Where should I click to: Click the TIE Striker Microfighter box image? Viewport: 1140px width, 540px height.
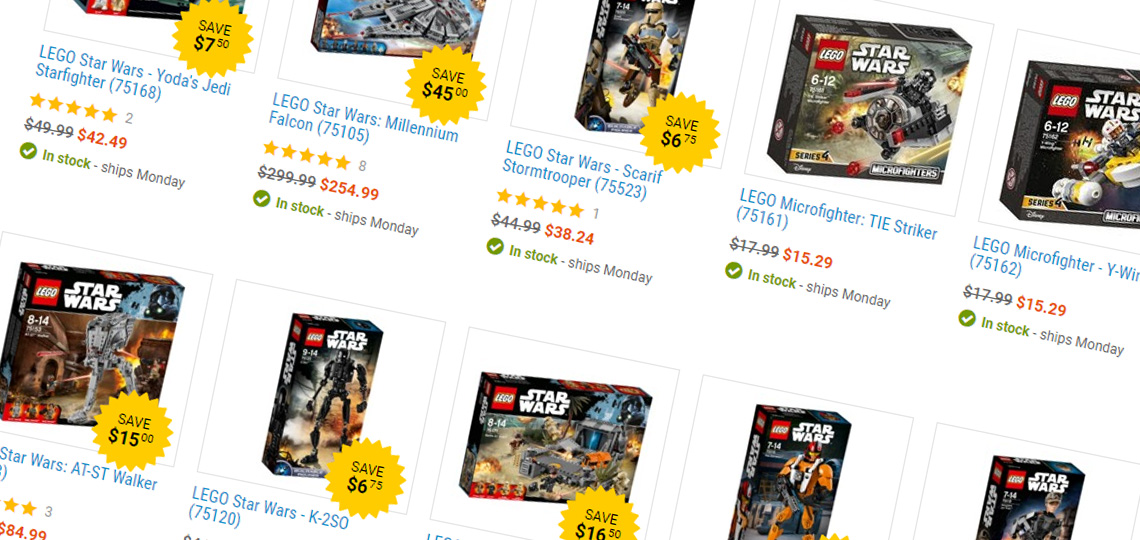tap(867, 100)
